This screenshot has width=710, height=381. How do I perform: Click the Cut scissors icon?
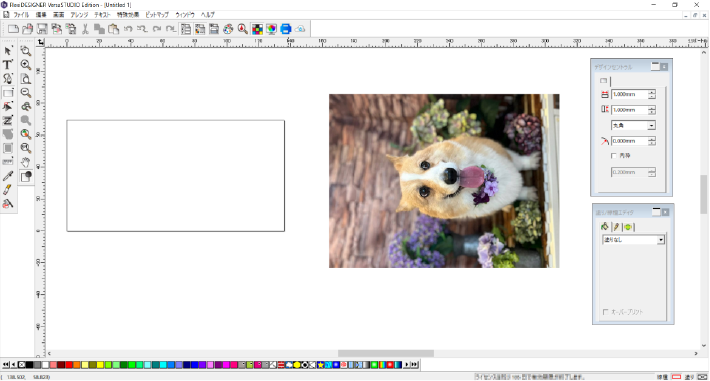(x=85, y=29)
